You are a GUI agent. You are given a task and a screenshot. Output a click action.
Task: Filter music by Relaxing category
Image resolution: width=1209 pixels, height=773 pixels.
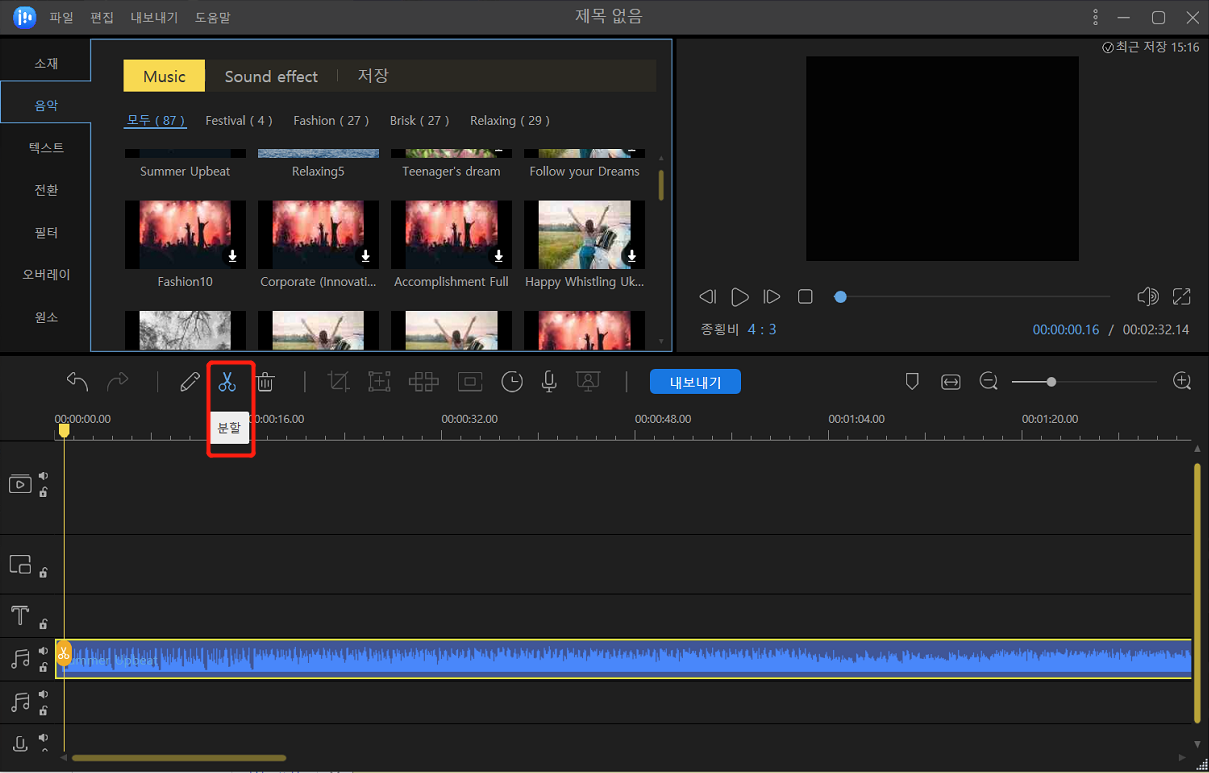(x=509, y=120)
